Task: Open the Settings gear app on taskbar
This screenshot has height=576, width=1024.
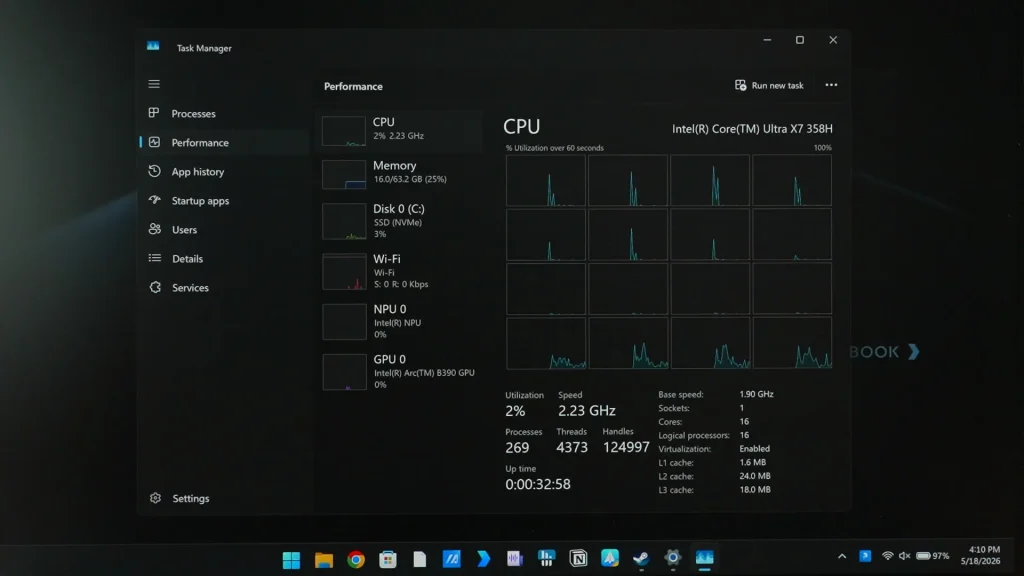Action: tap(673, 558)
